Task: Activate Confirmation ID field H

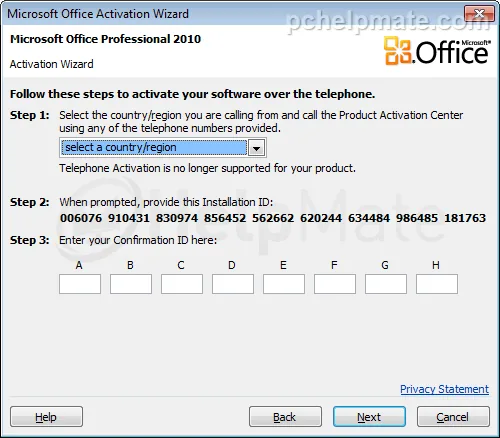Action: [x=437, y=284]
